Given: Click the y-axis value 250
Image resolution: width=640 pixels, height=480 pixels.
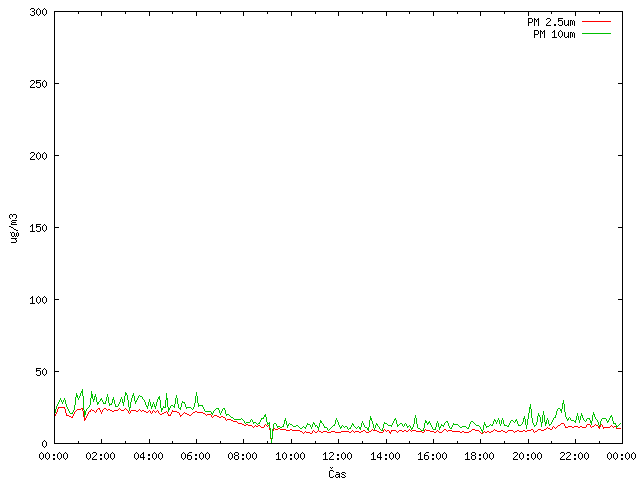Looking at the screenshot, I should pyautogui.click(x=38, y=84).
